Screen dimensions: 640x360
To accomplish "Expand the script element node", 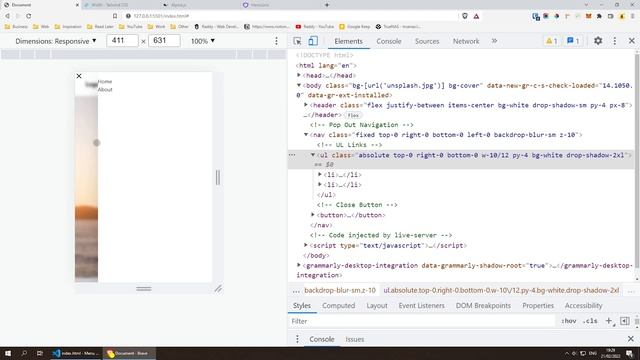I will tap(306, 245).
